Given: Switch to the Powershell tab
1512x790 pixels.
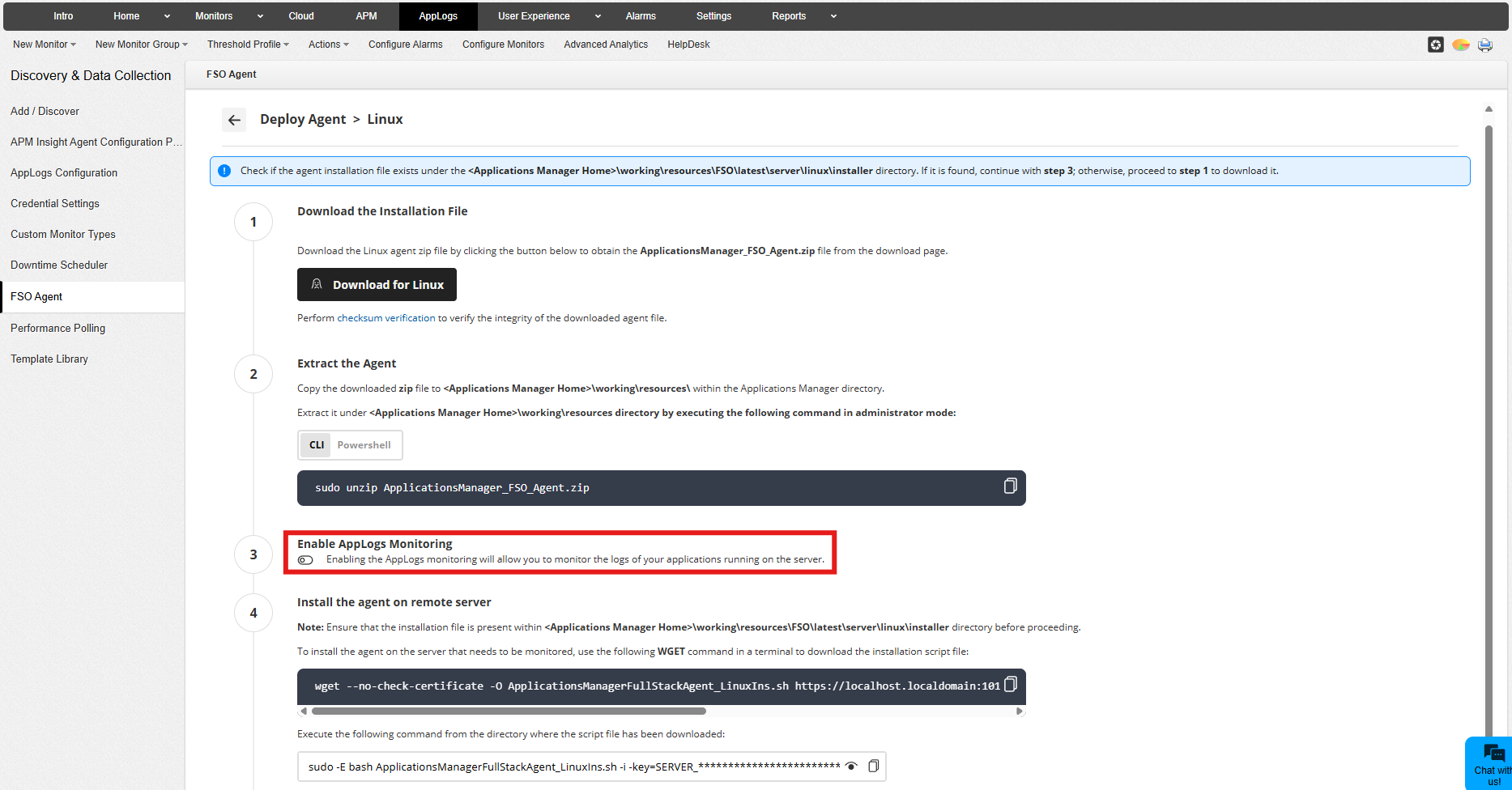Looking at the screenshot, I should click(x=364, y=444).
